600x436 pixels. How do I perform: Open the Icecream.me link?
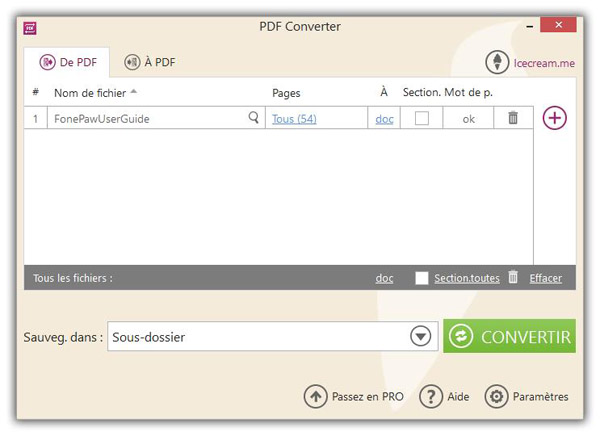[x=544, y=63]
